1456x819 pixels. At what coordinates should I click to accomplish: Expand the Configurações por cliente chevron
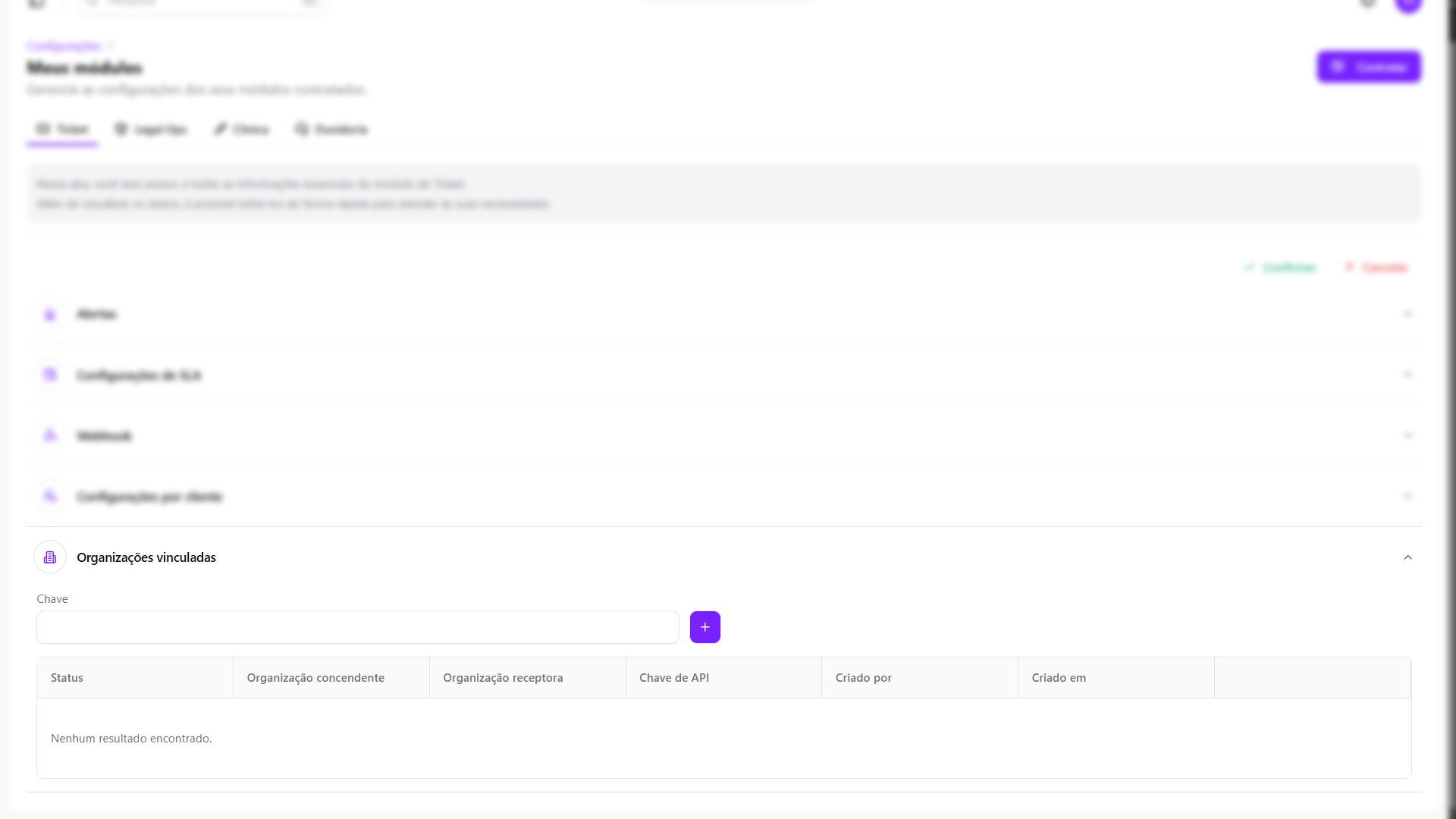coord(1407,496)
